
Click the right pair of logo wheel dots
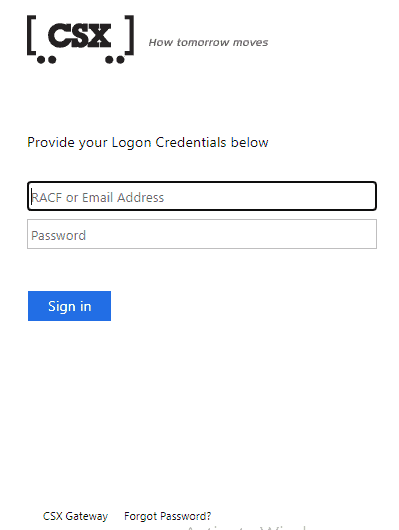(115, 60)
